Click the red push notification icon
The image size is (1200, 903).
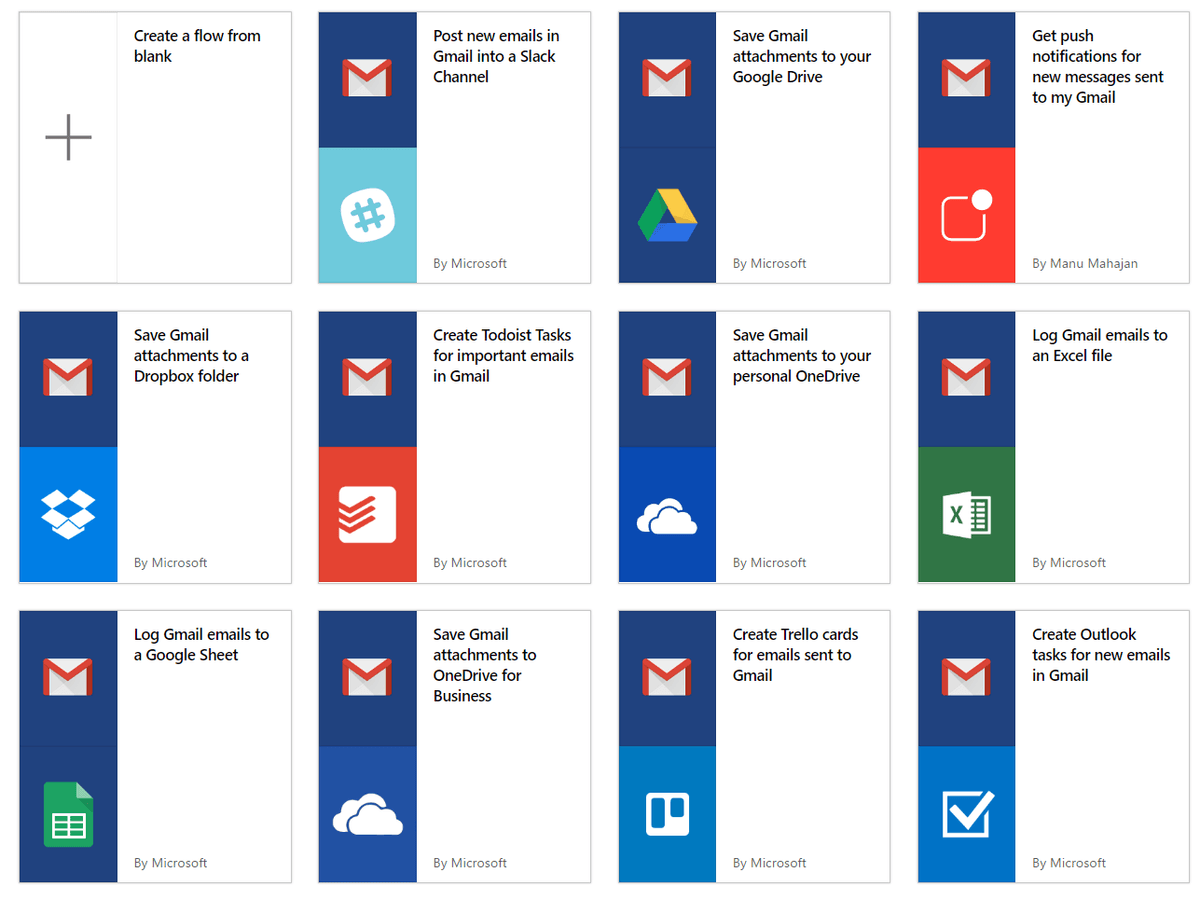tap(966, 215)
